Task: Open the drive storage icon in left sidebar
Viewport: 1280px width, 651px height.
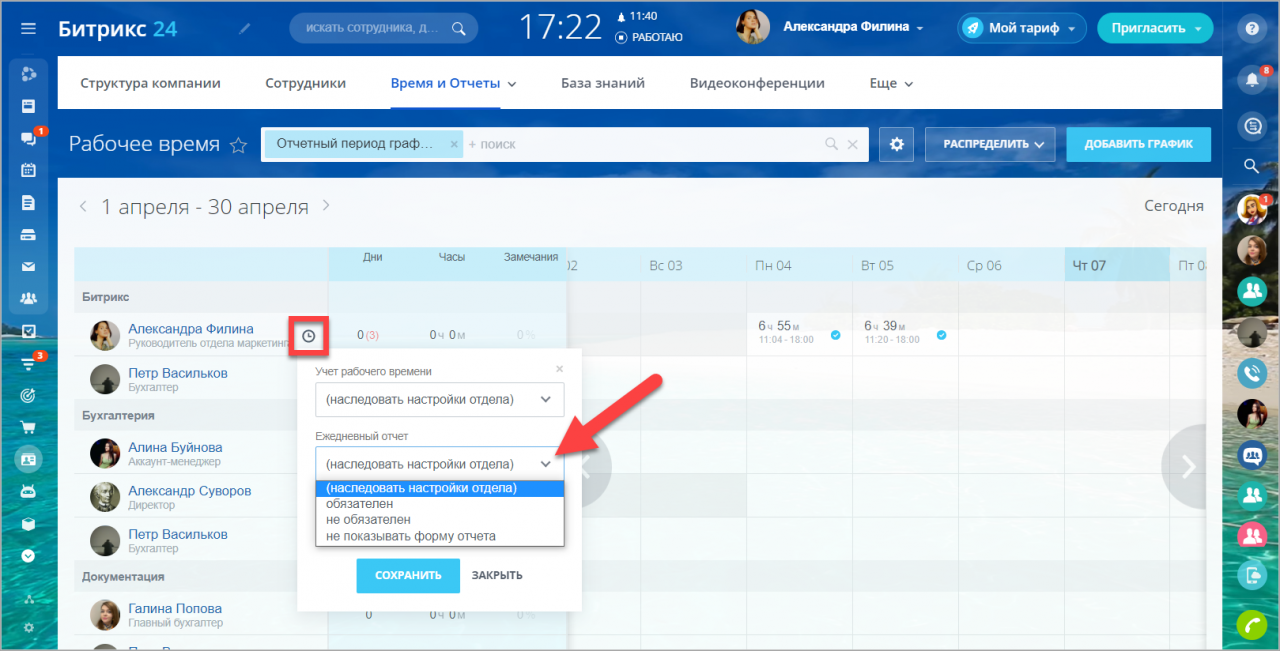Action: pos(28,236)
